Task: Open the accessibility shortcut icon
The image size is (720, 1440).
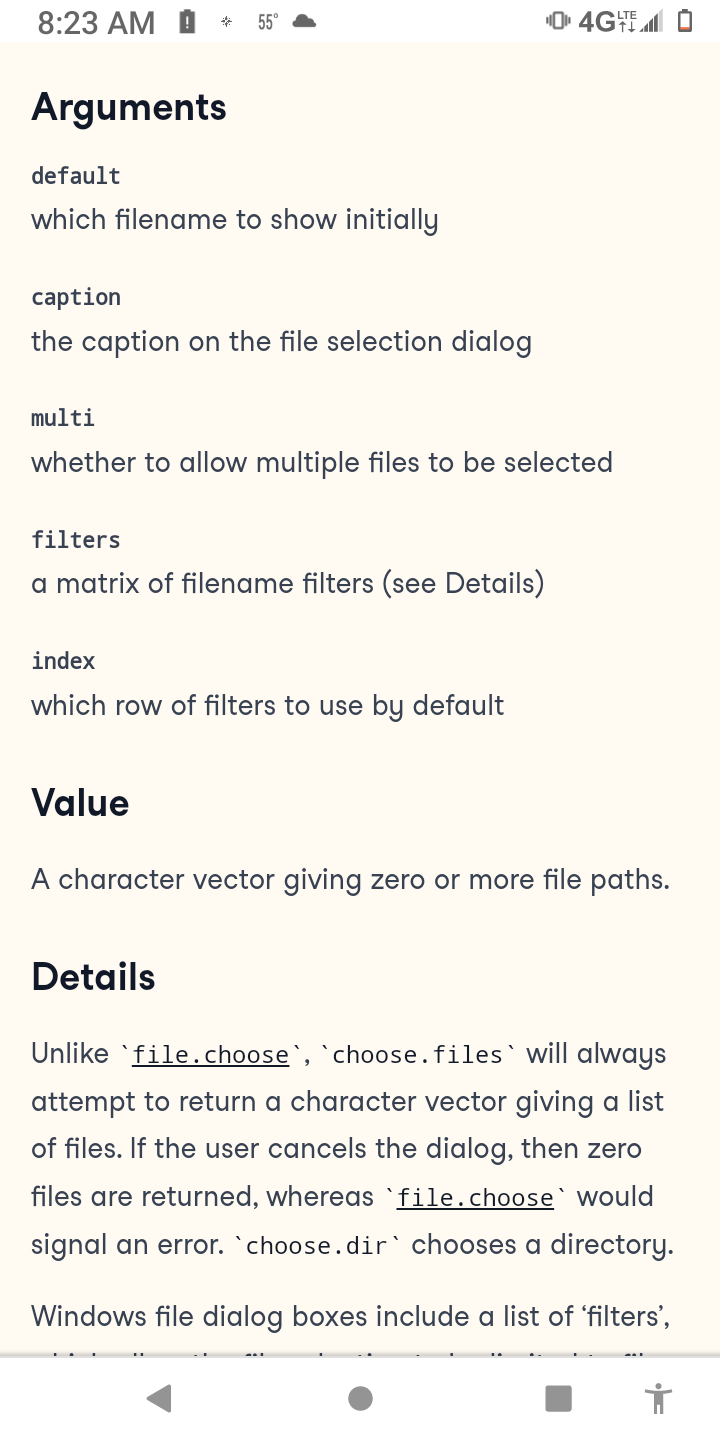Action: coord(658,1398)
